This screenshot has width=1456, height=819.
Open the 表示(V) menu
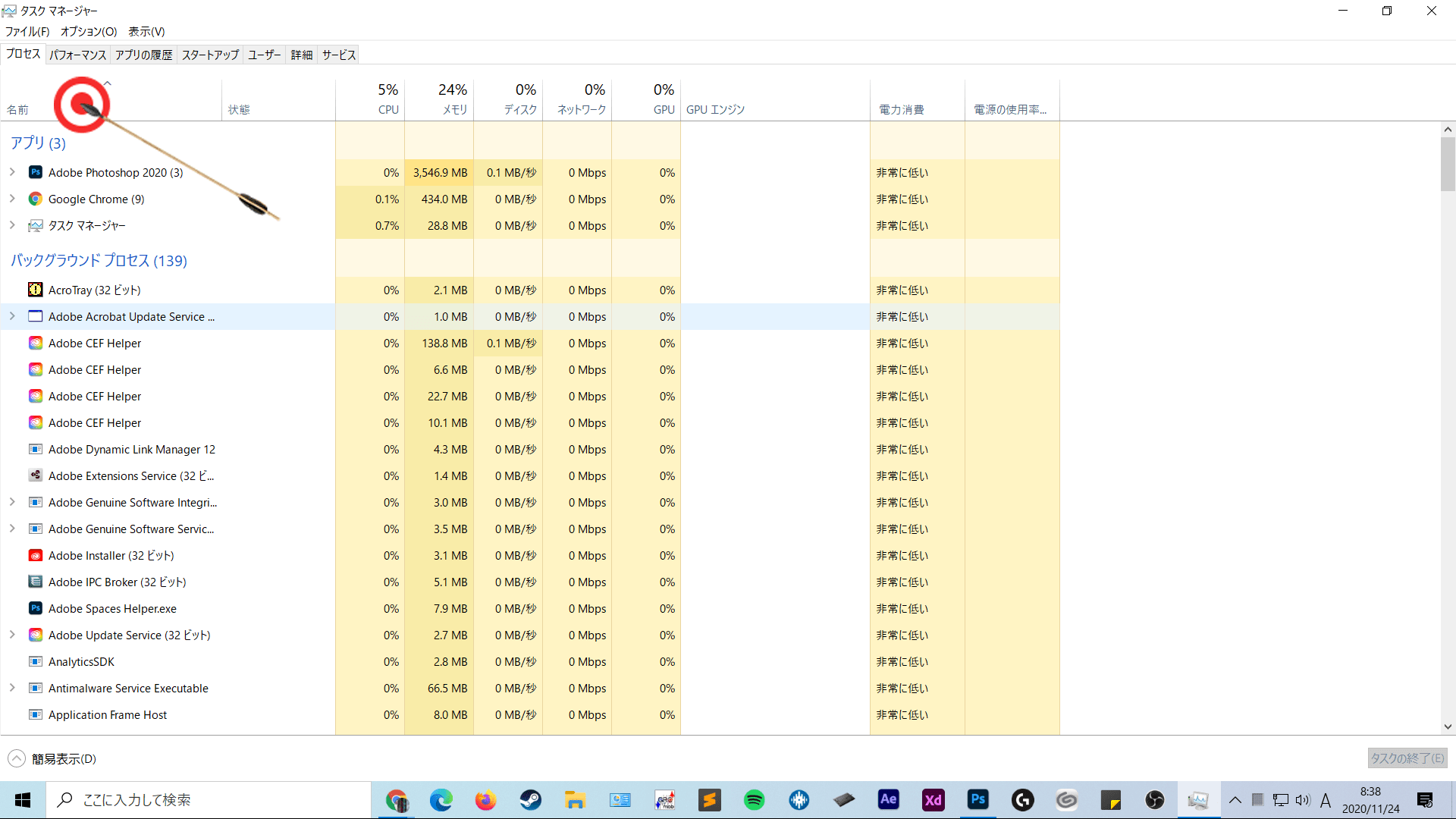click(x=146, y=31)
